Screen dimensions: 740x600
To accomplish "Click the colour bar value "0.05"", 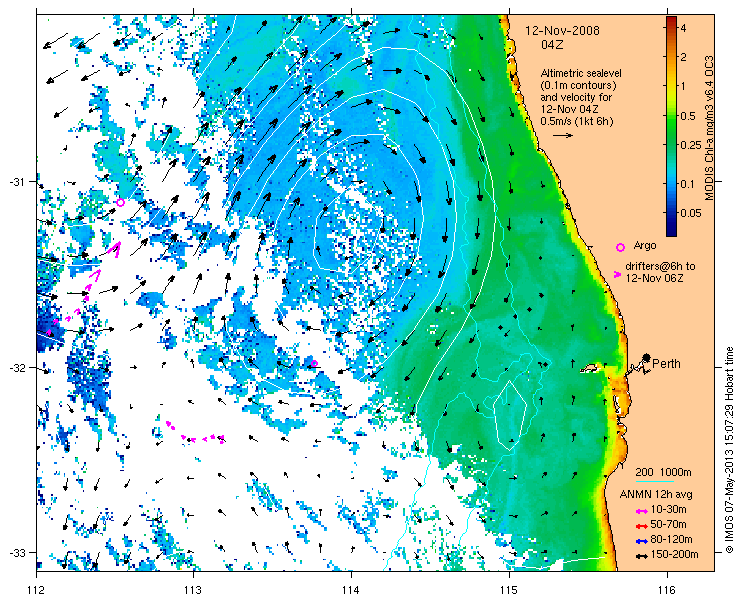I will [x=690, y=213].
